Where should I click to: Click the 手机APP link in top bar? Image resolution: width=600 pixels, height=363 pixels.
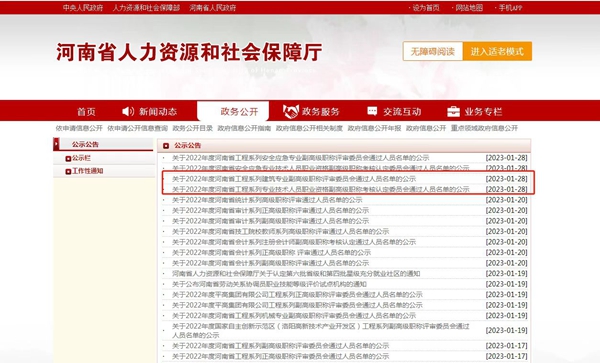click(x=510, y=8)
